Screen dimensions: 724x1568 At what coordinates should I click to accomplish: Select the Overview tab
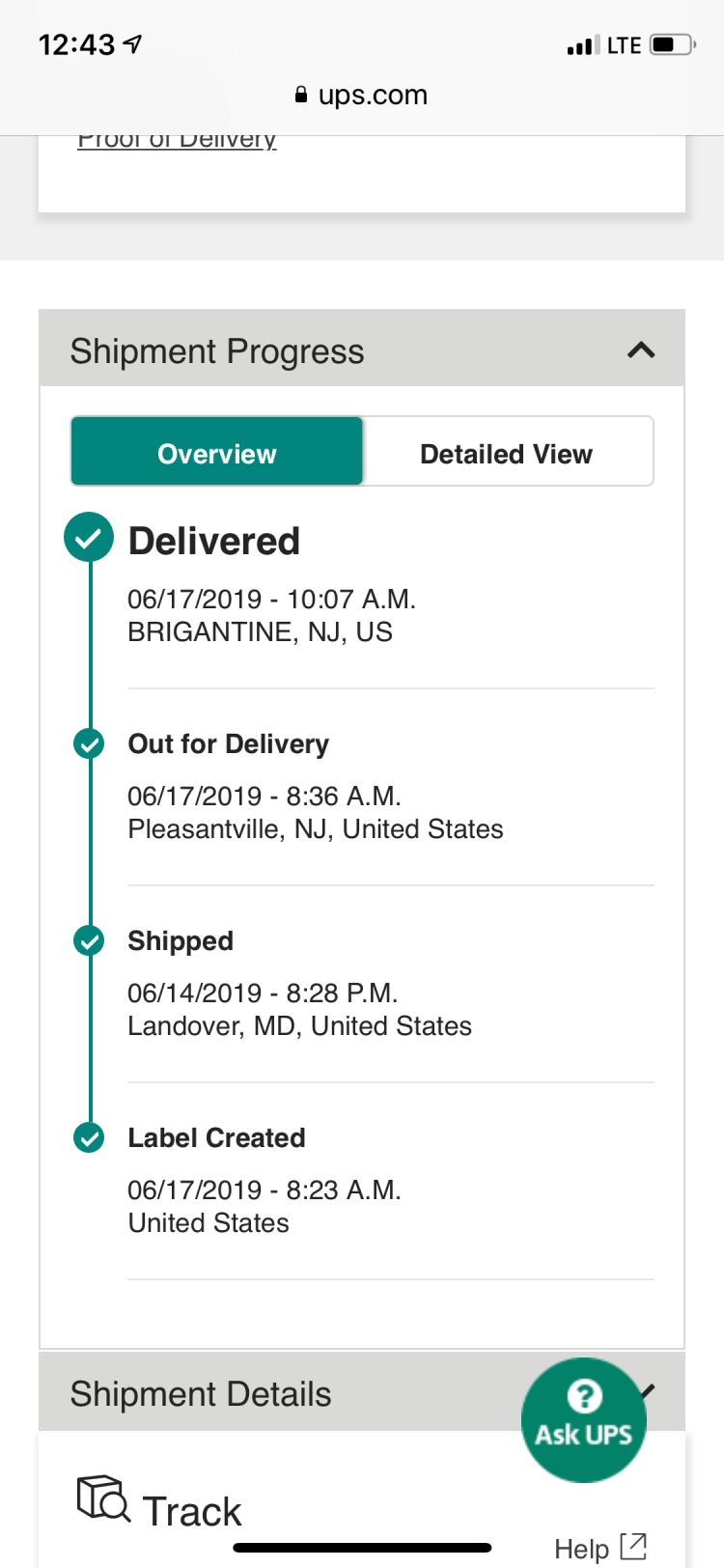tap(217, 453)
